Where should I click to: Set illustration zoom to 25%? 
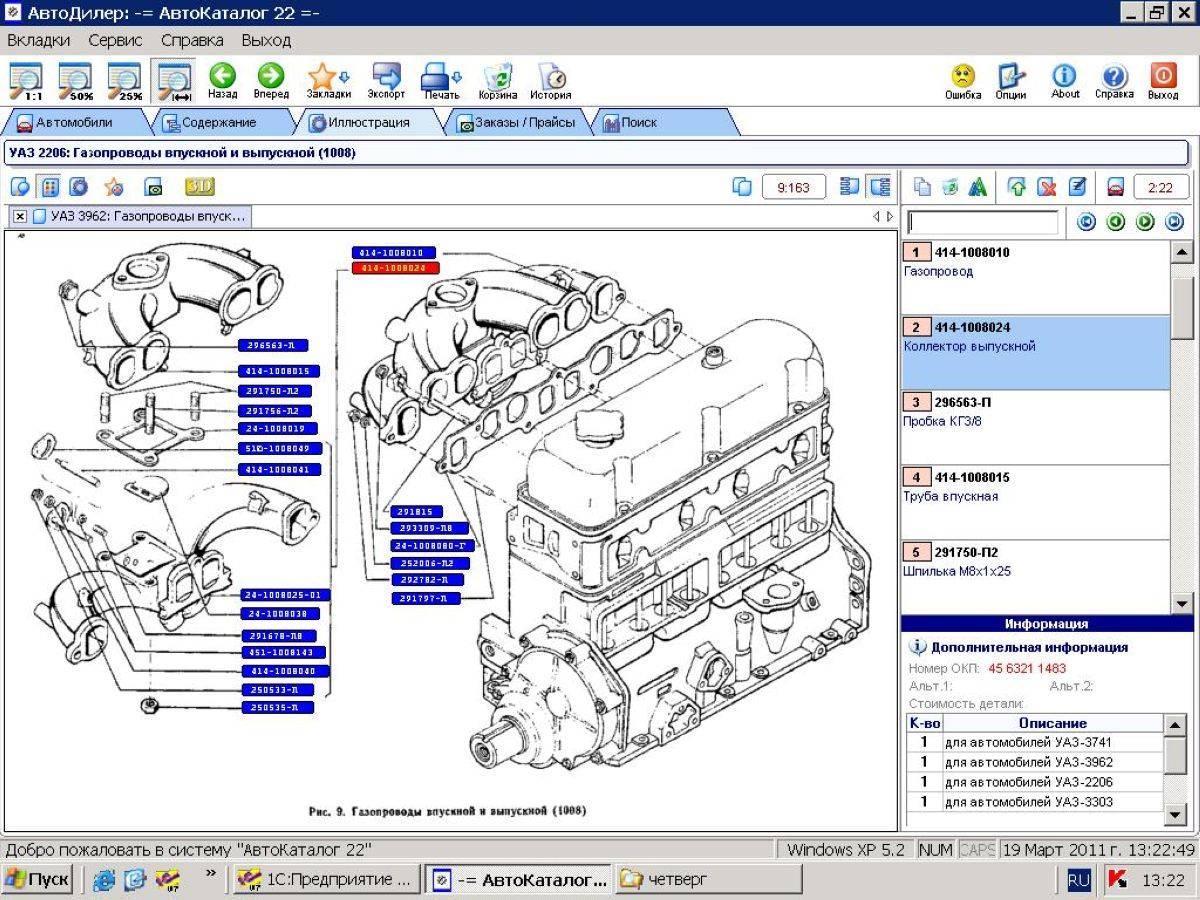[x=124, y=81]
